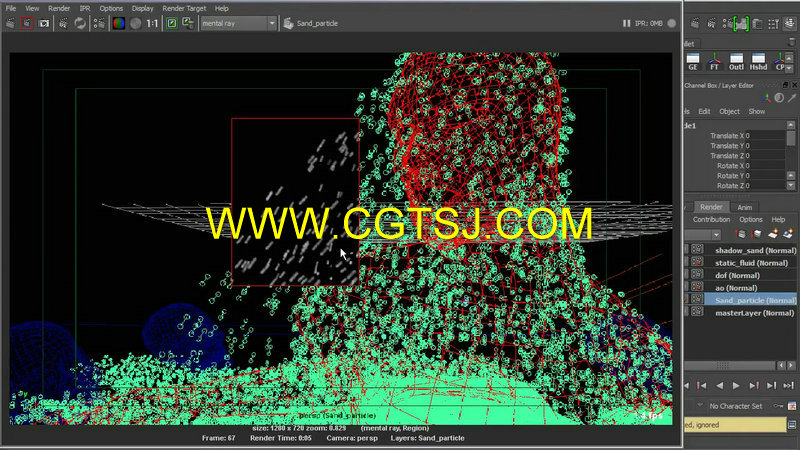Select the Render Region icon with red border

click(x=27, y=23)
